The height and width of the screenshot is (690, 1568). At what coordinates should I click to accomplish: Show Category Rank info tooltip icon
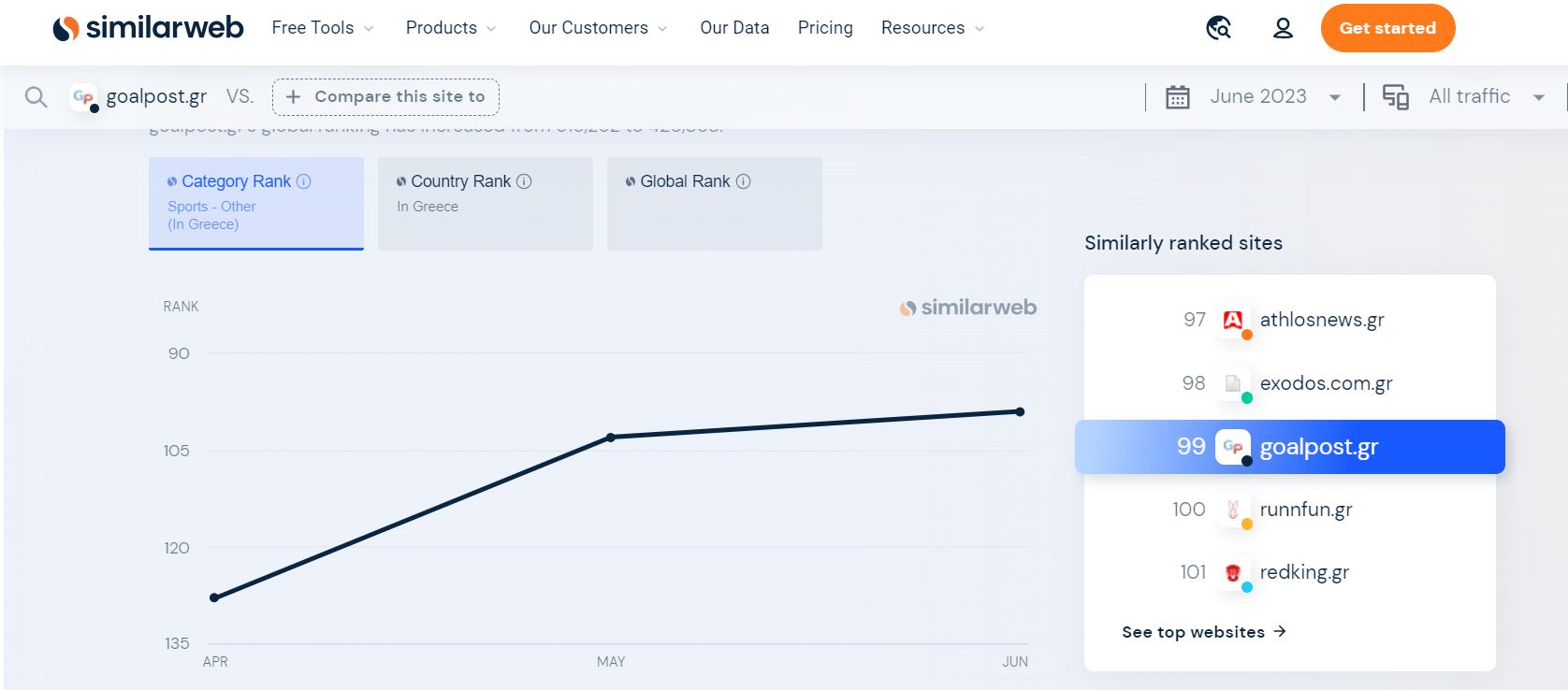[304, 181]
